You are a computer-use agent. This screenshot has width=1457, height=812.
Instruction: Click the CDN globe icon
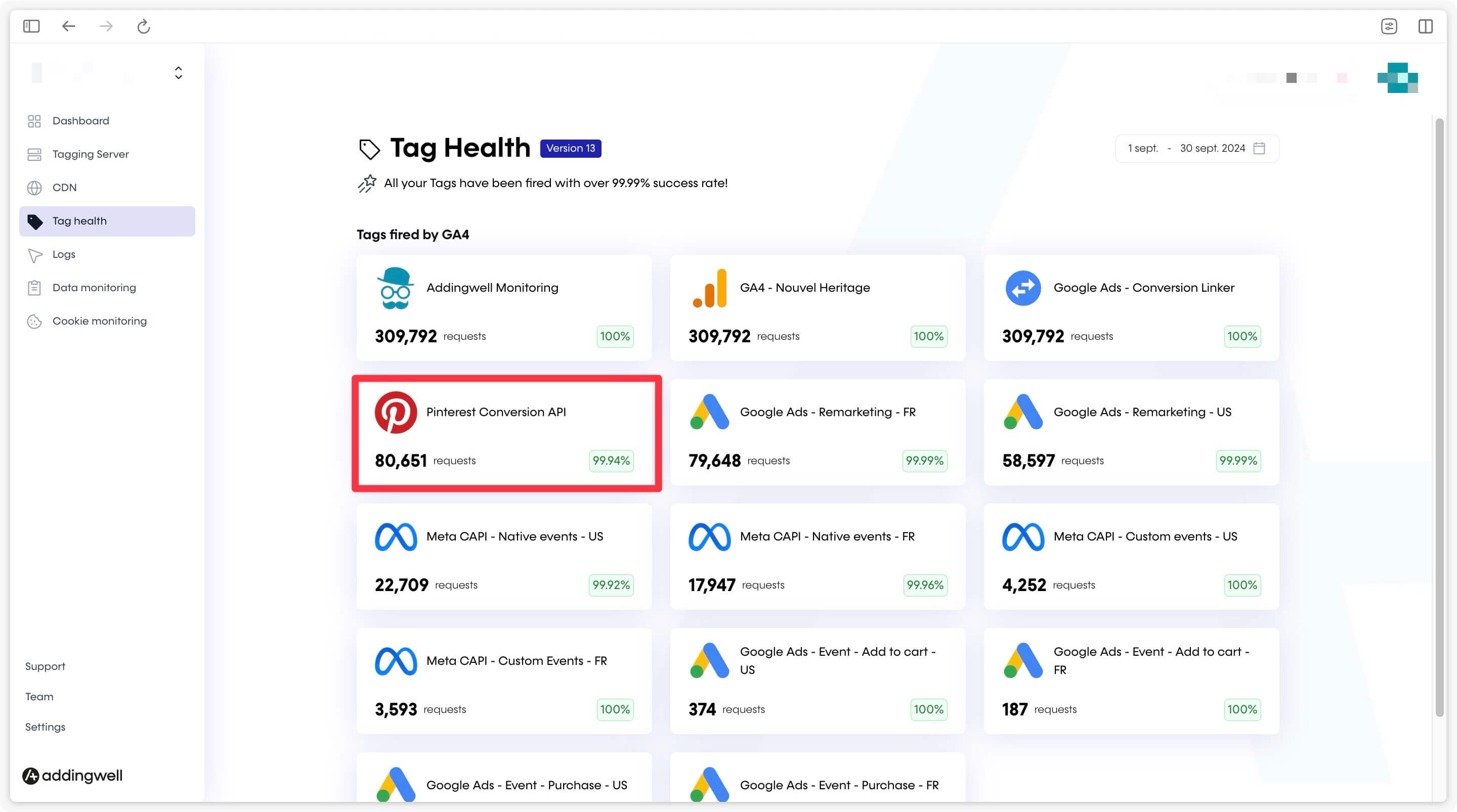pyautogui.click(x=34, y=188)
